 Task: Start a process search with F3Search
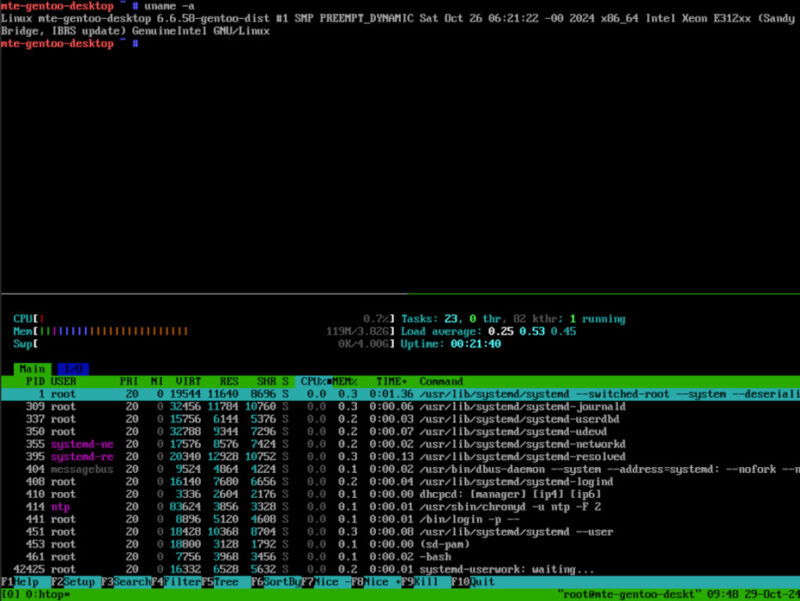(125, 581)
